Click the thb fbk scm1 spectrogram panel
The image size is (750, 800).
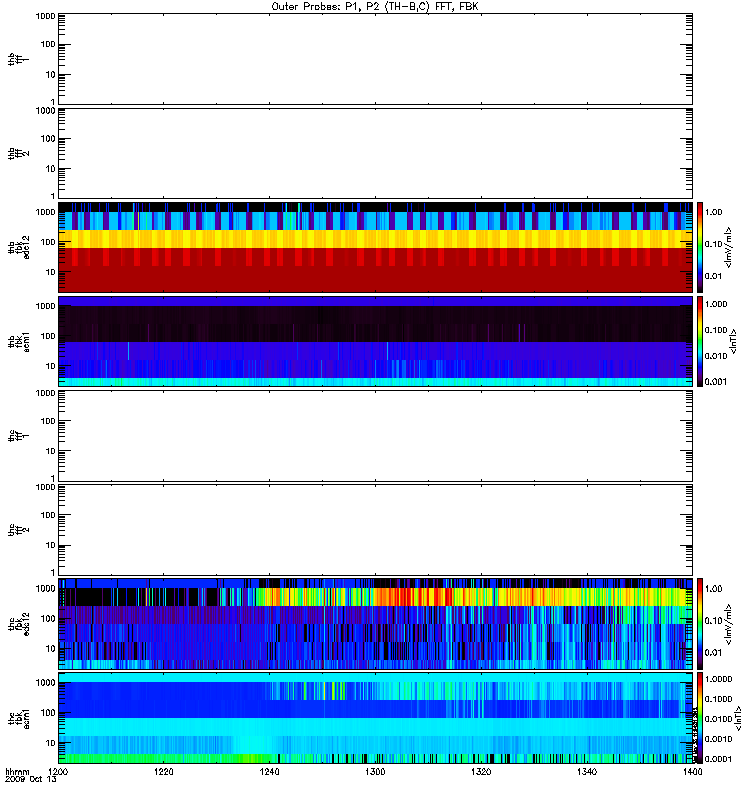tap(375, 341)
